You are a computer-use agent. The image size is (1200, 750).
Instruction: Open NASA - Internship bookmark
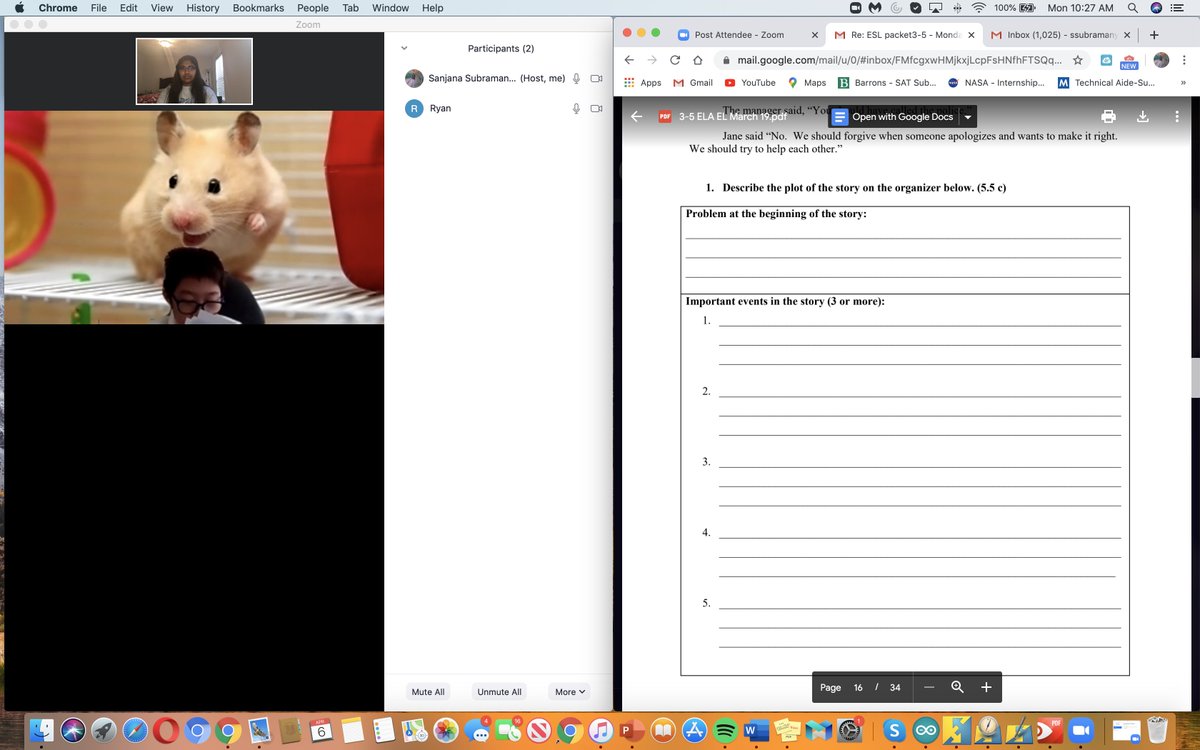(996, 83)
